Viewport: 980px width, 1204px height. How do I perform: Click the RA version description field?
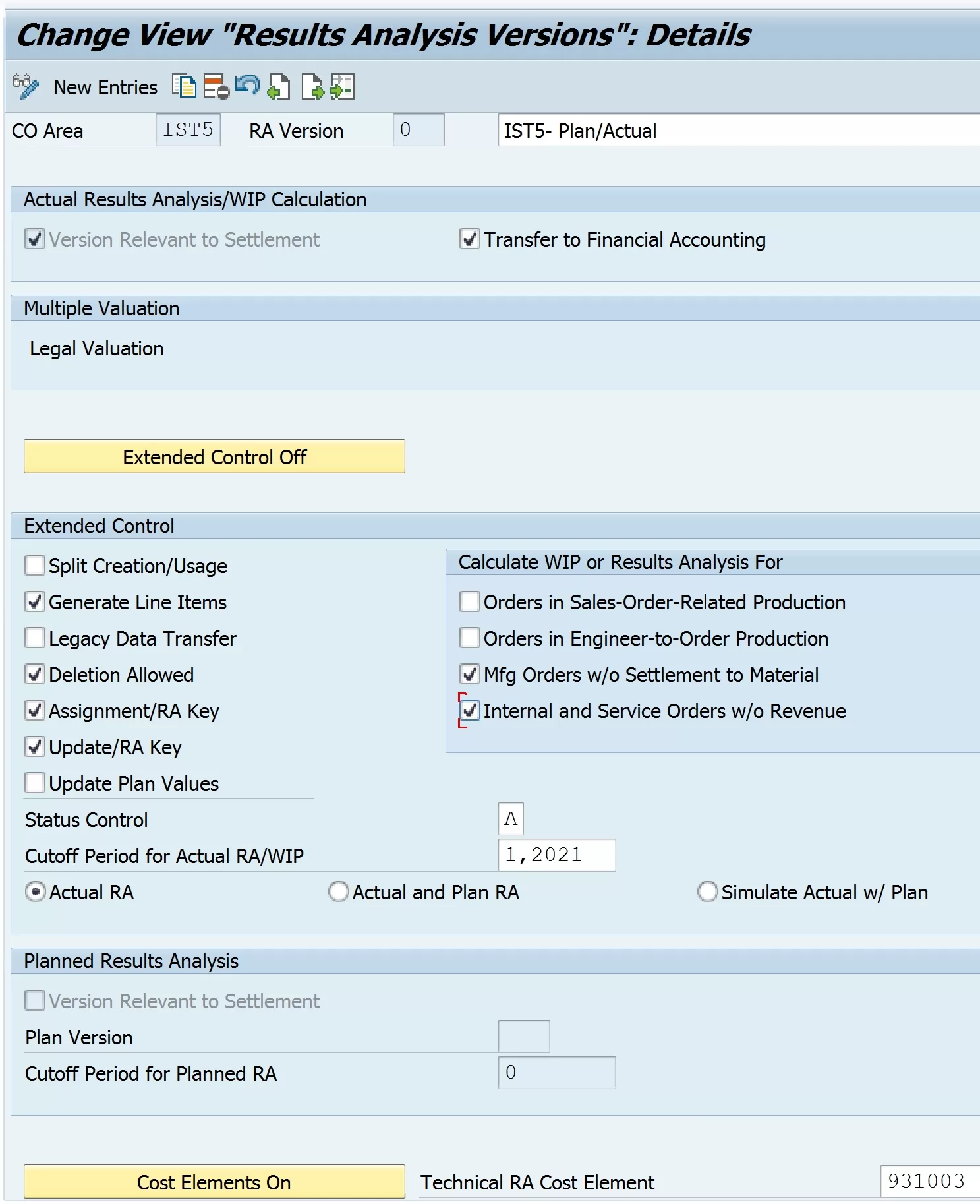point(739,130)
